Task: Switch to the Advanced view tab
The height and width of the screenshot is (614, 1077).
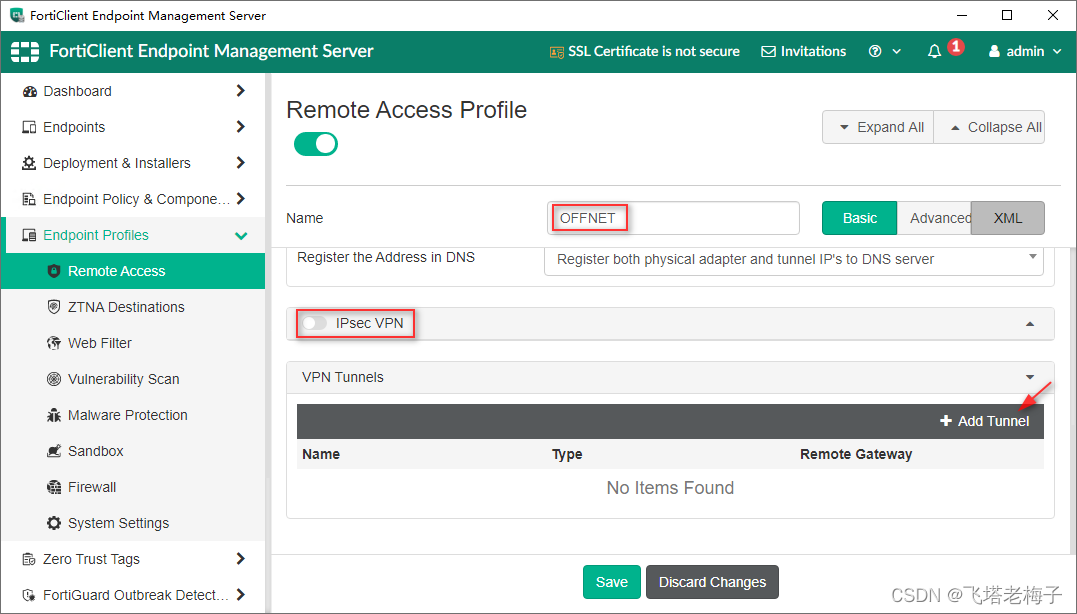Action: (934, 218)
